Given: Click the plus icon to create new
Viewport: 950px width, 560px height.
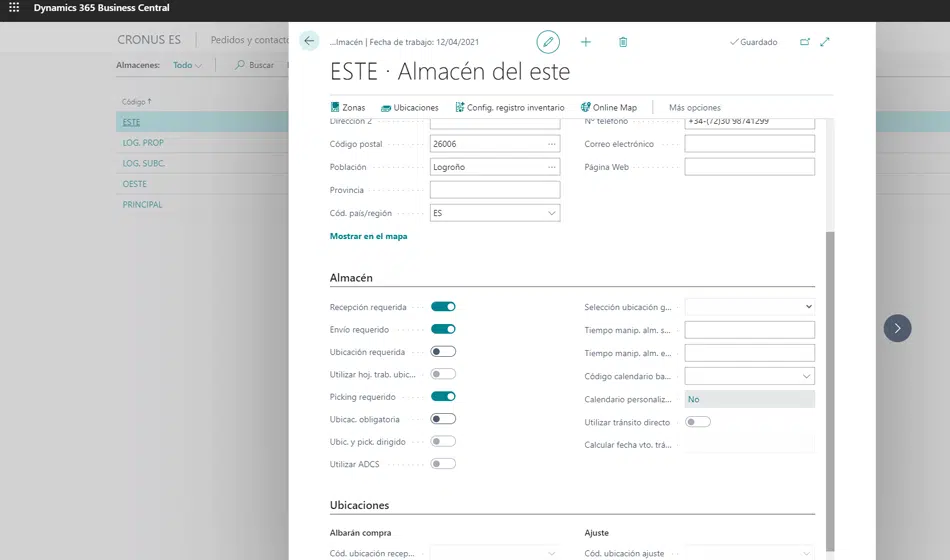Looking at the screenshot, I should 586,42.
